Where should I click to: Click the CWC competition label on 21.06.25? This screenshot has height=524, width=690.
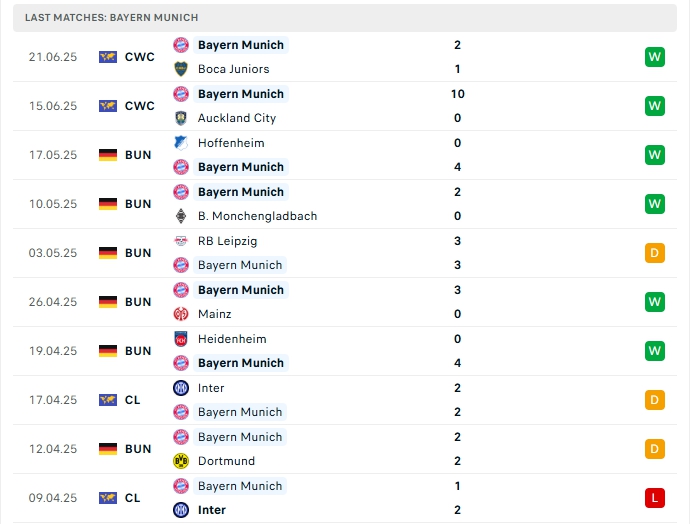click(x=140, y=57)
